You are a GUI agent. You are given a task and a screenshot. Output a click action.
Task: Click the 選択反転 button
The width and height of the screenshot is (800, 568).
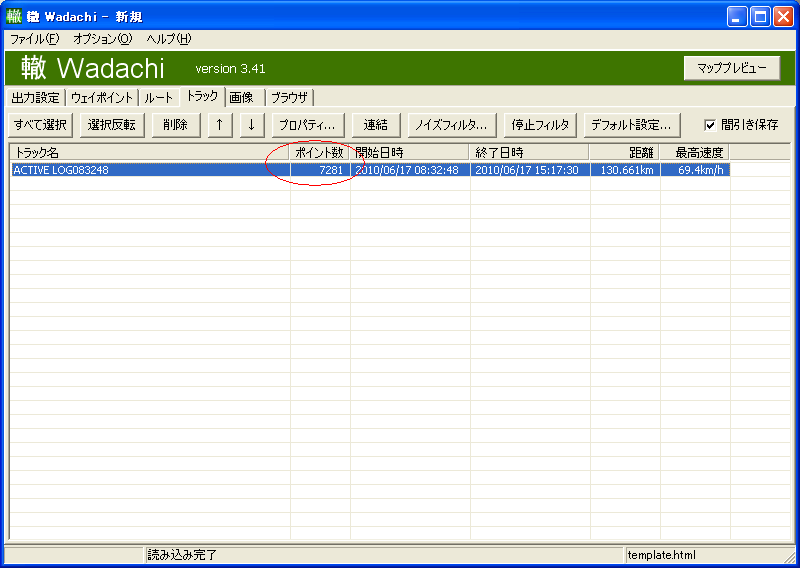[x=112, y=125]
